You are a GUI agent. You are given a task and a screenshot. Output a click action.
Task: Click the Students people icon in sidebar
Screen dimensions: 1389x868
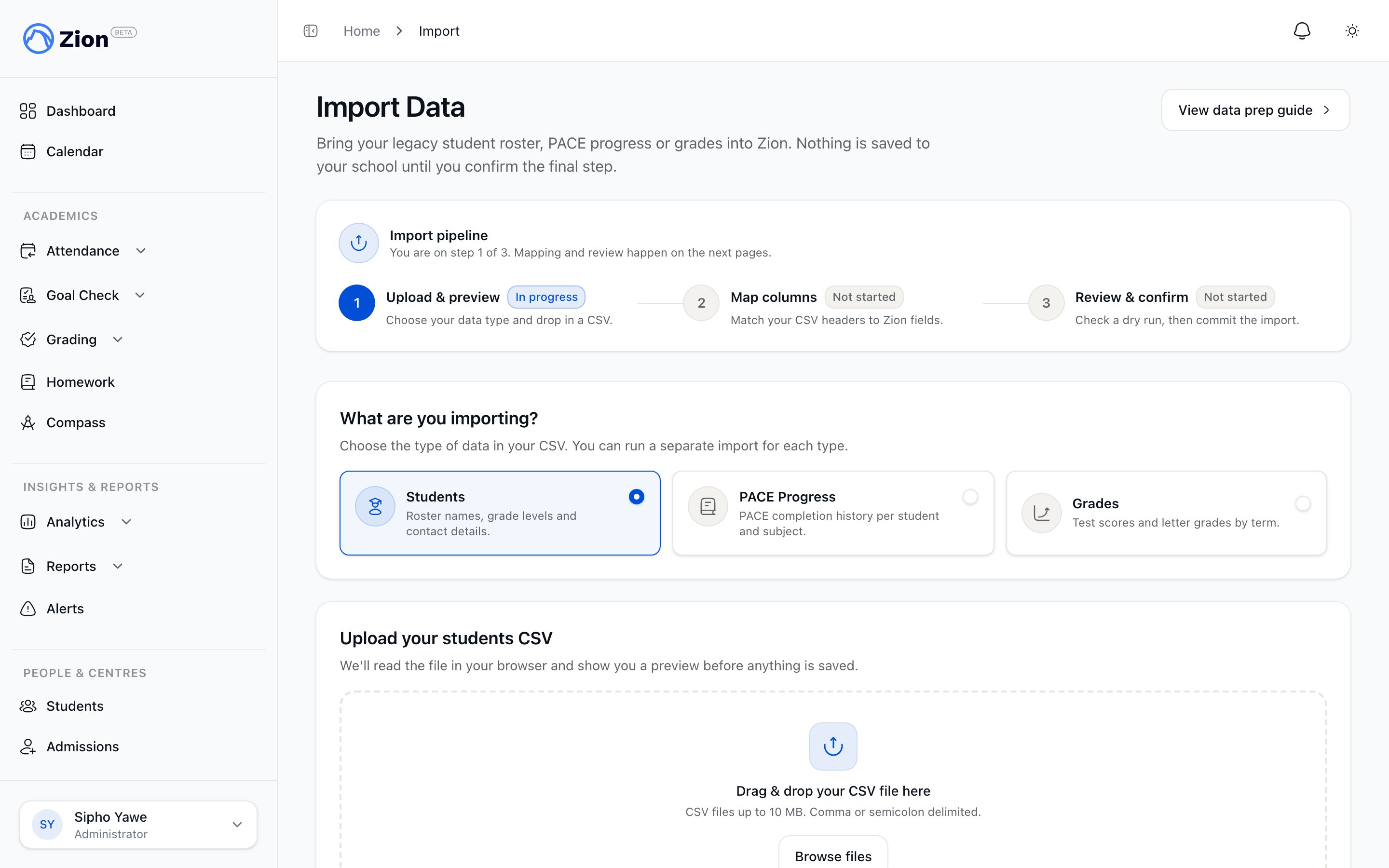coord(28,706)
